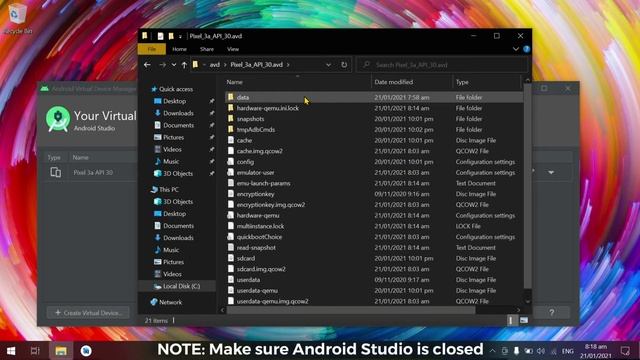Image resolution: width=640 pixels, height=360 pixels.
Task: Go up one folder level
Action: coord(184,65)
